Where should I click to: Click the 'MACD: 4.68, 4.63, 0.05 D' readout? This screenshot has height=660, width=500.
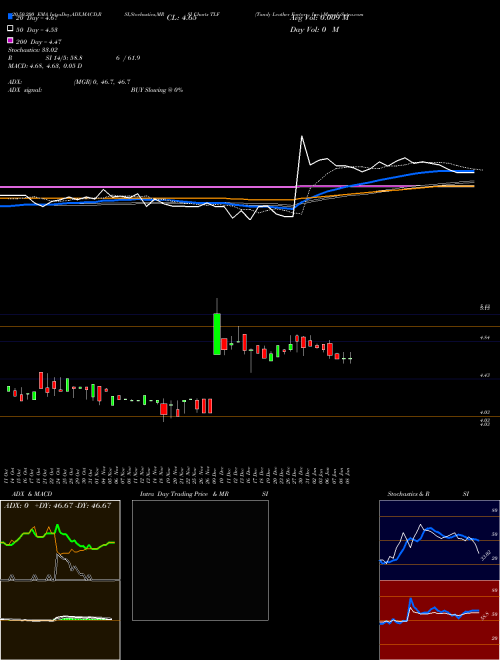[45, 66]
